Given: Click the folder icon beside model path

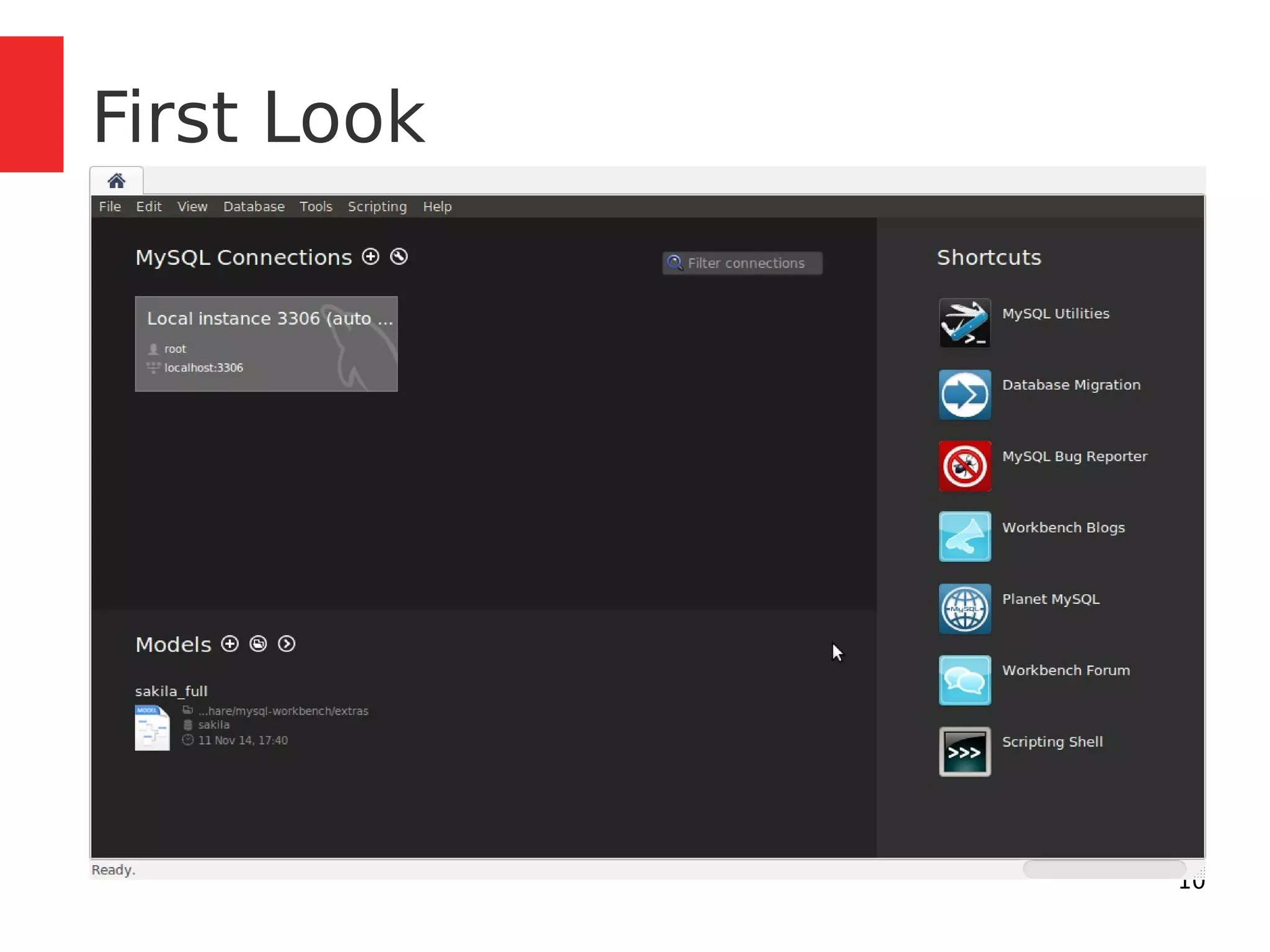Looking at the screenshot, I should (x=187, y=710).
